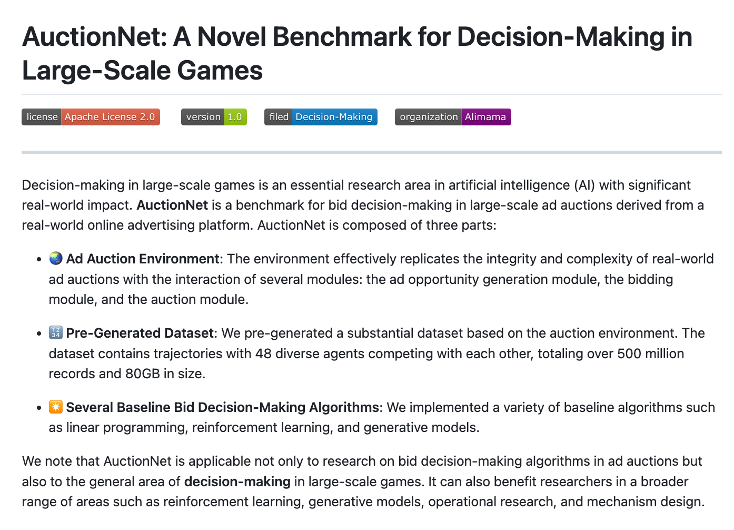Click the globe emoji beside Ad Auction Environment
734x530 pixels.
click(56, 258)
